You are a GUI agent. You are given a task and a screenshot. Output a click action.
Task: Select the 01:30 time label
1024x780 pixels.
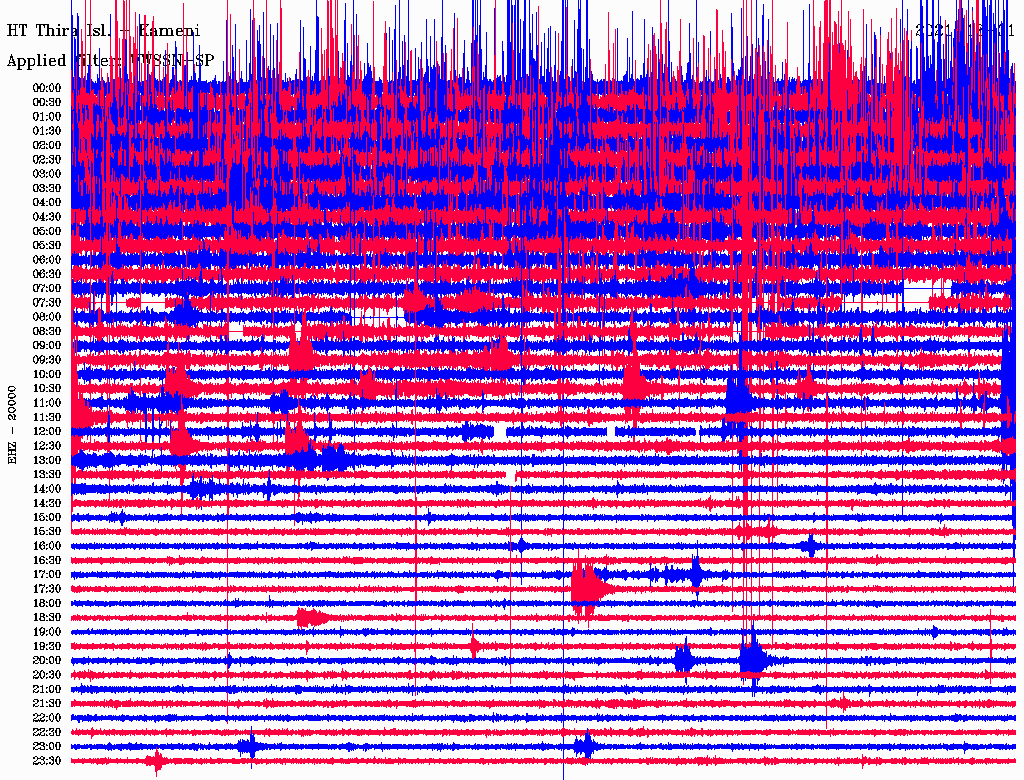click(x=47, y=131)
